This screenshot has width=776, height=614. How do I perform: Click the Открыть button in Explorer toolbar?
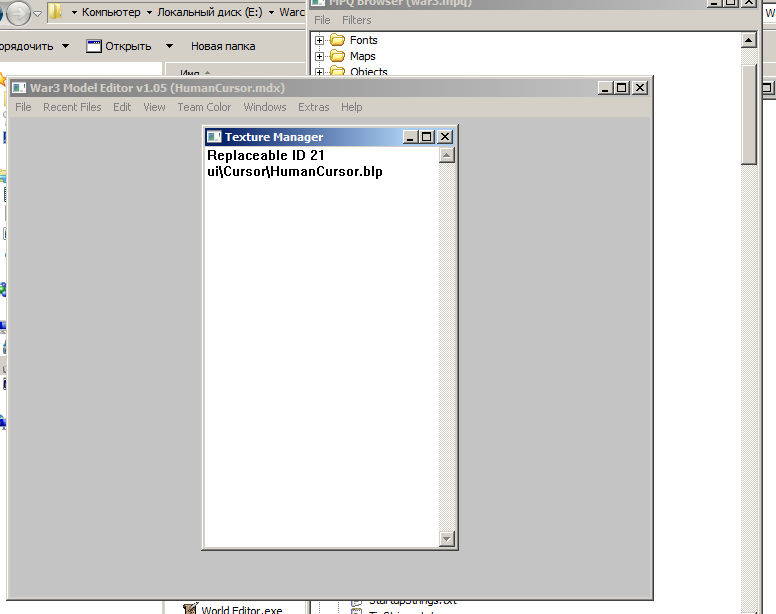[x=119, y=47]
